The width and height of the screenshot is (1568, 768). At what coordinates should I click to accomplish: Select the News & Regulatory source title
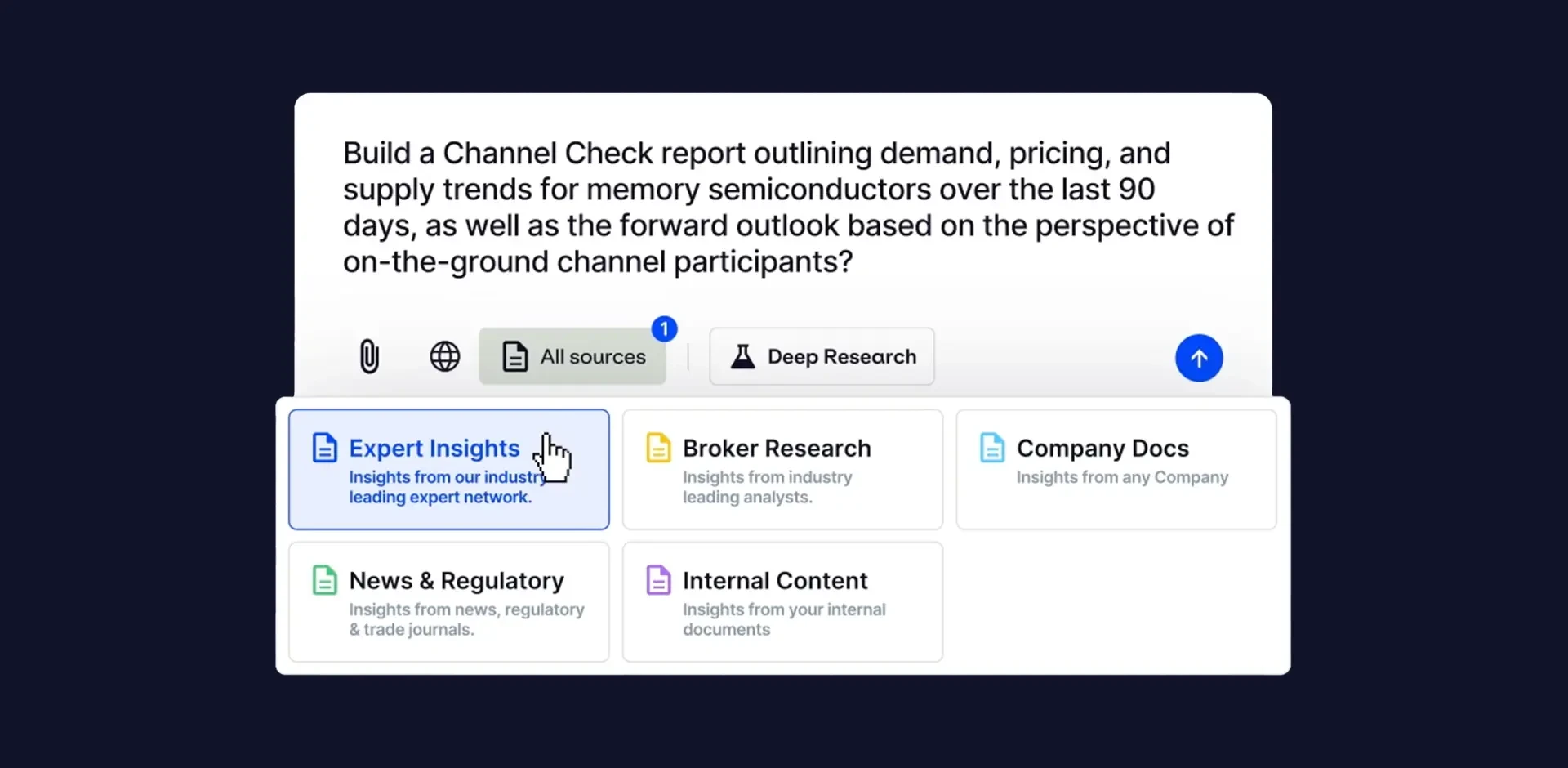456,581
